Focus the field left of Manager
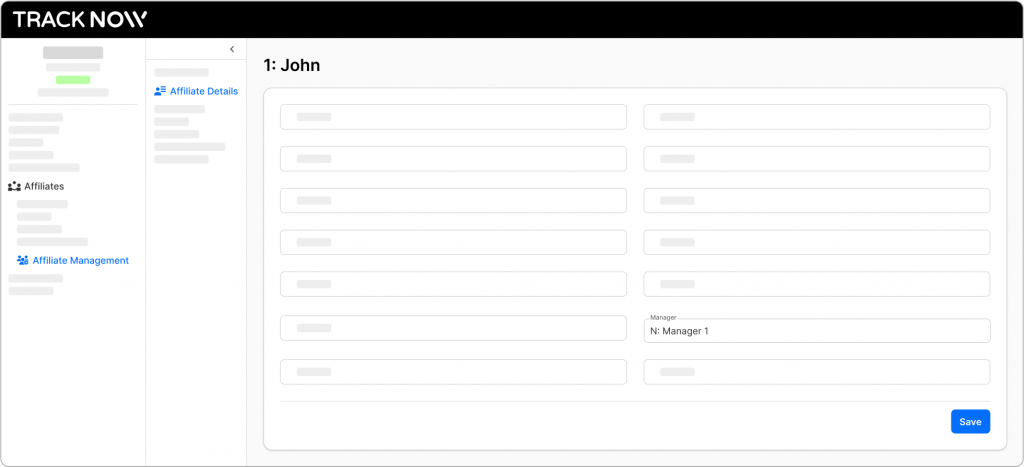Screen dimensions: 1024x467 pos(453,328)
